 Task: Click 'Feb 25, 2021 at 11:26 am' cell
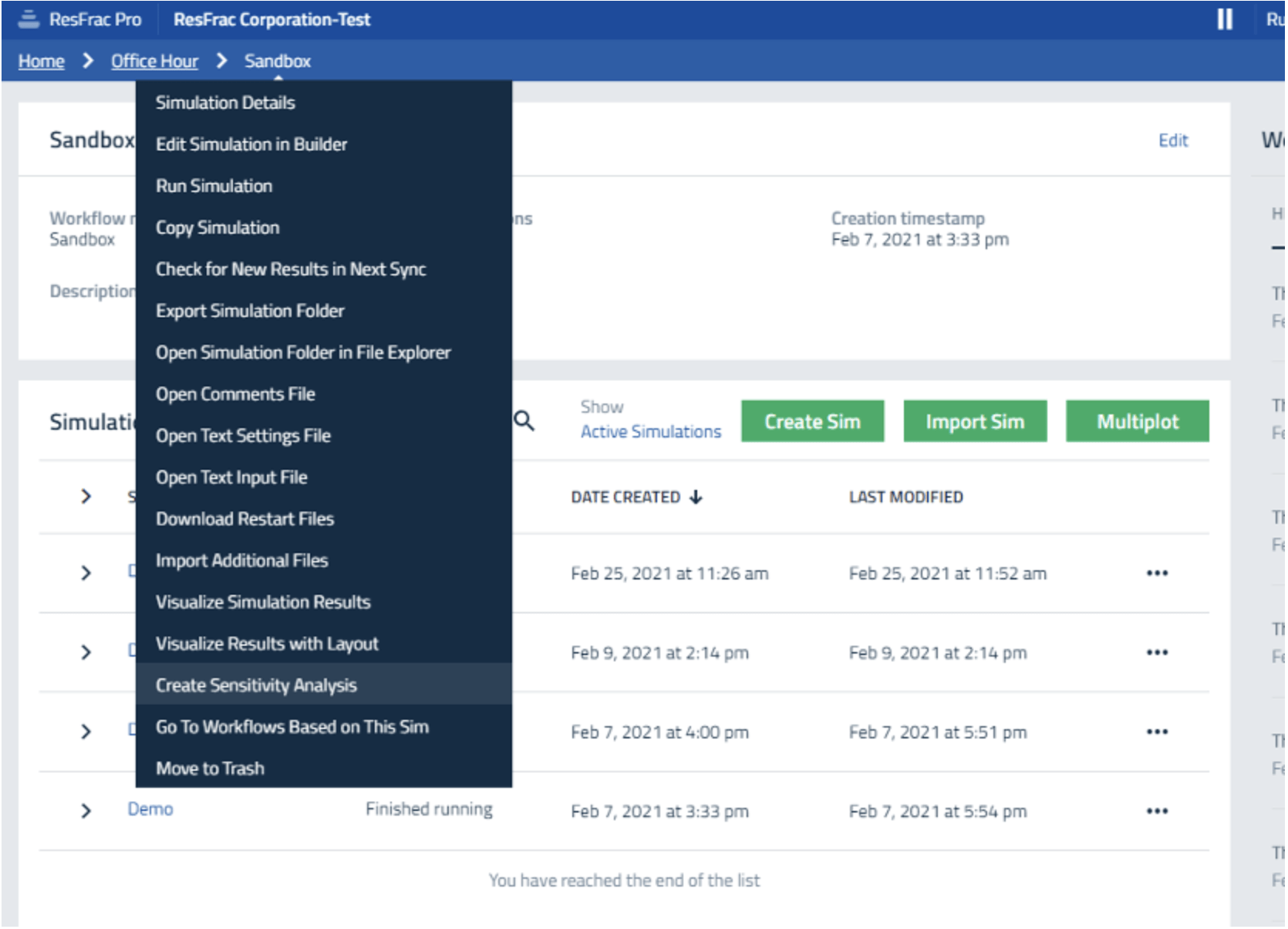point(669,573)
